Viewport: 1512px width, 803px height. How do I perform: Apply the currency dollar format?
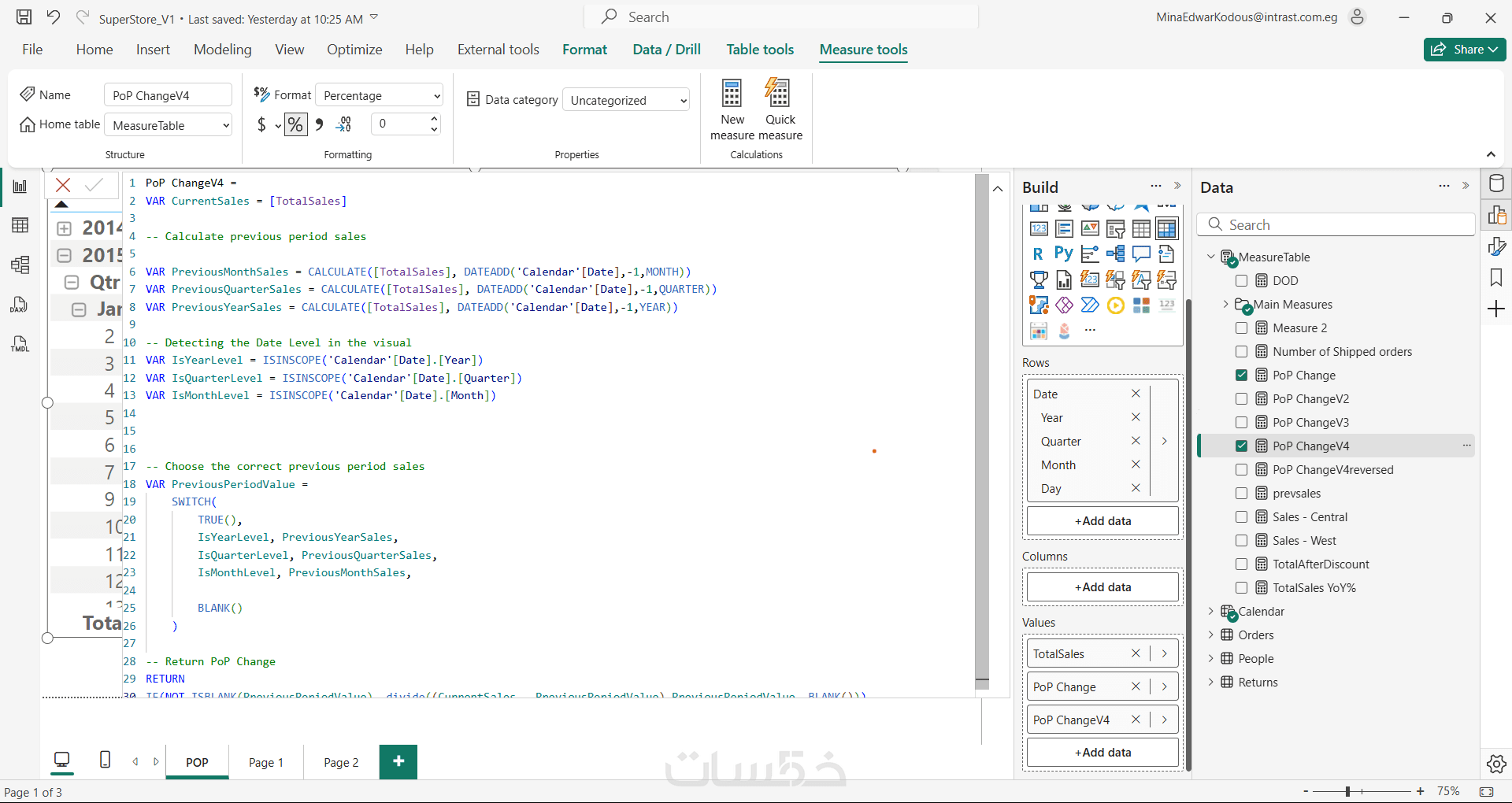pos(261,124)
